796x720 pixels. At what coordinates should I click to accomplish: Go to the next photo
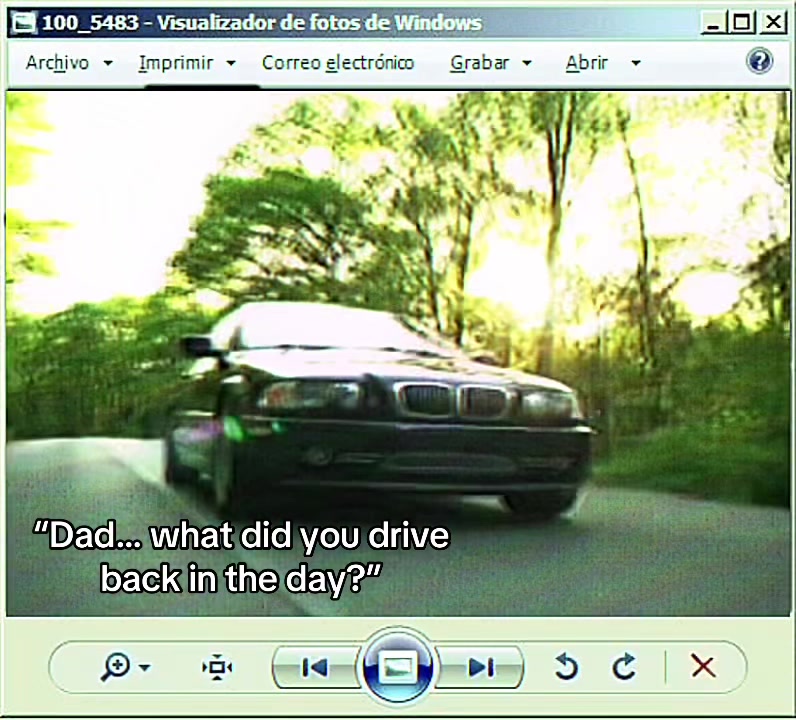tap(480, 667)
